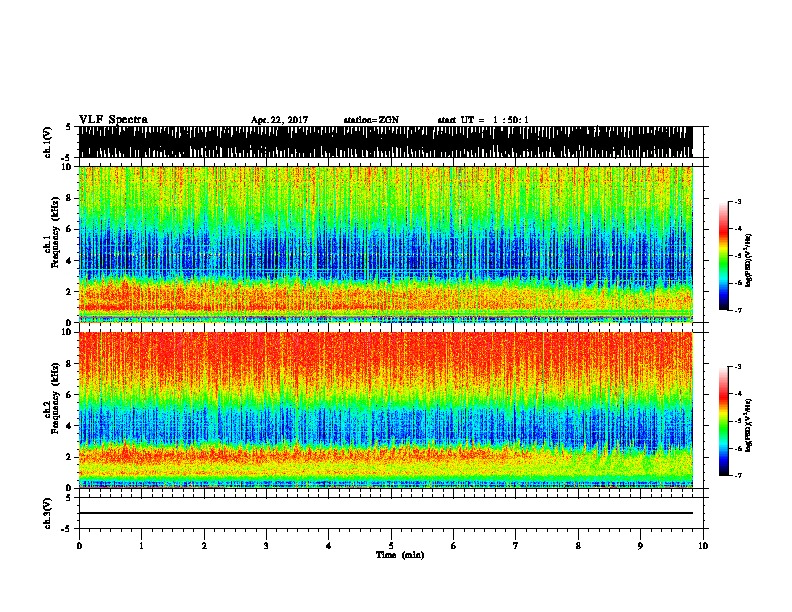Click the "ch.1(V)" axis label

pos(47,142)
